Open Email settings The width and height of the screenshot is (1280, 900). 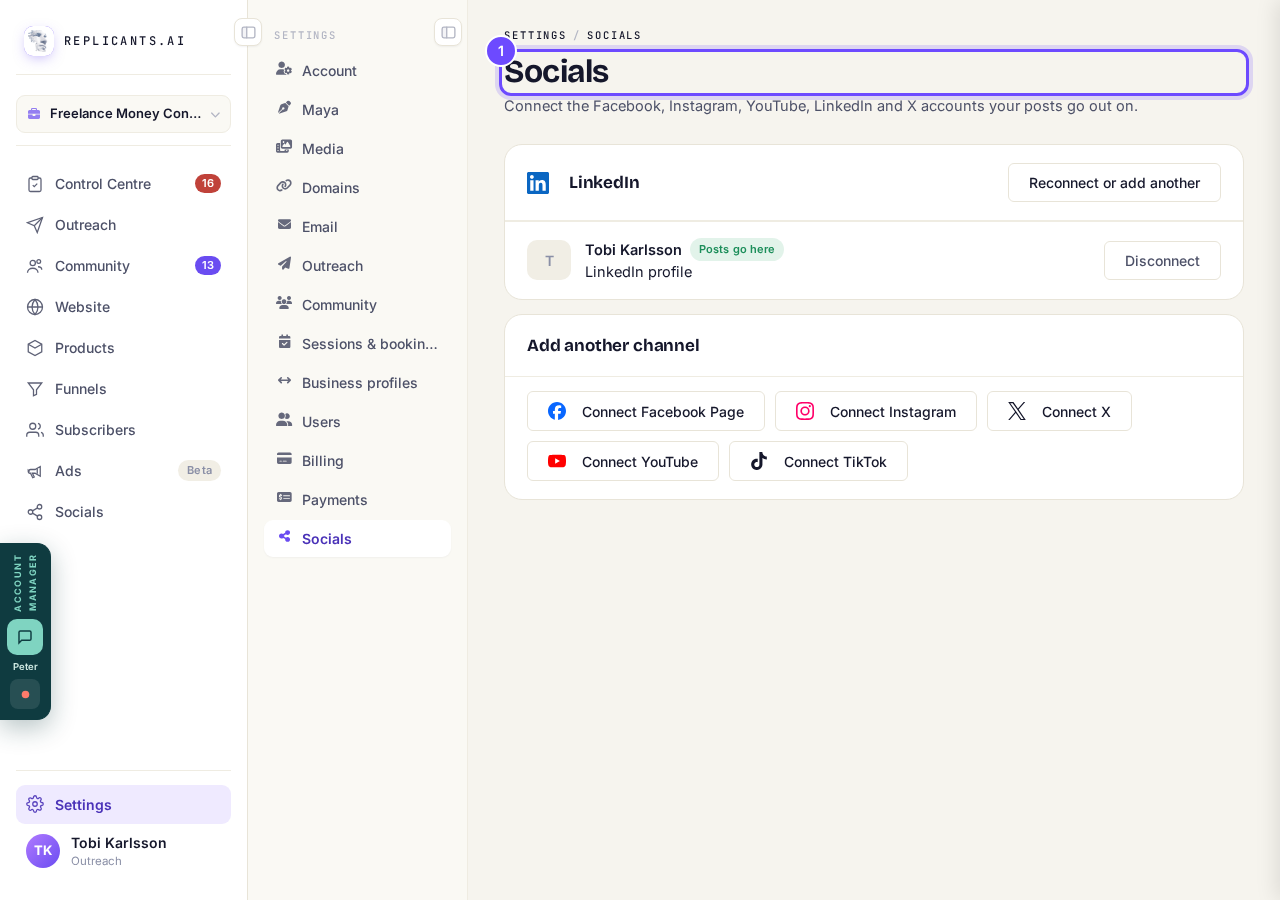click(357, 227)
